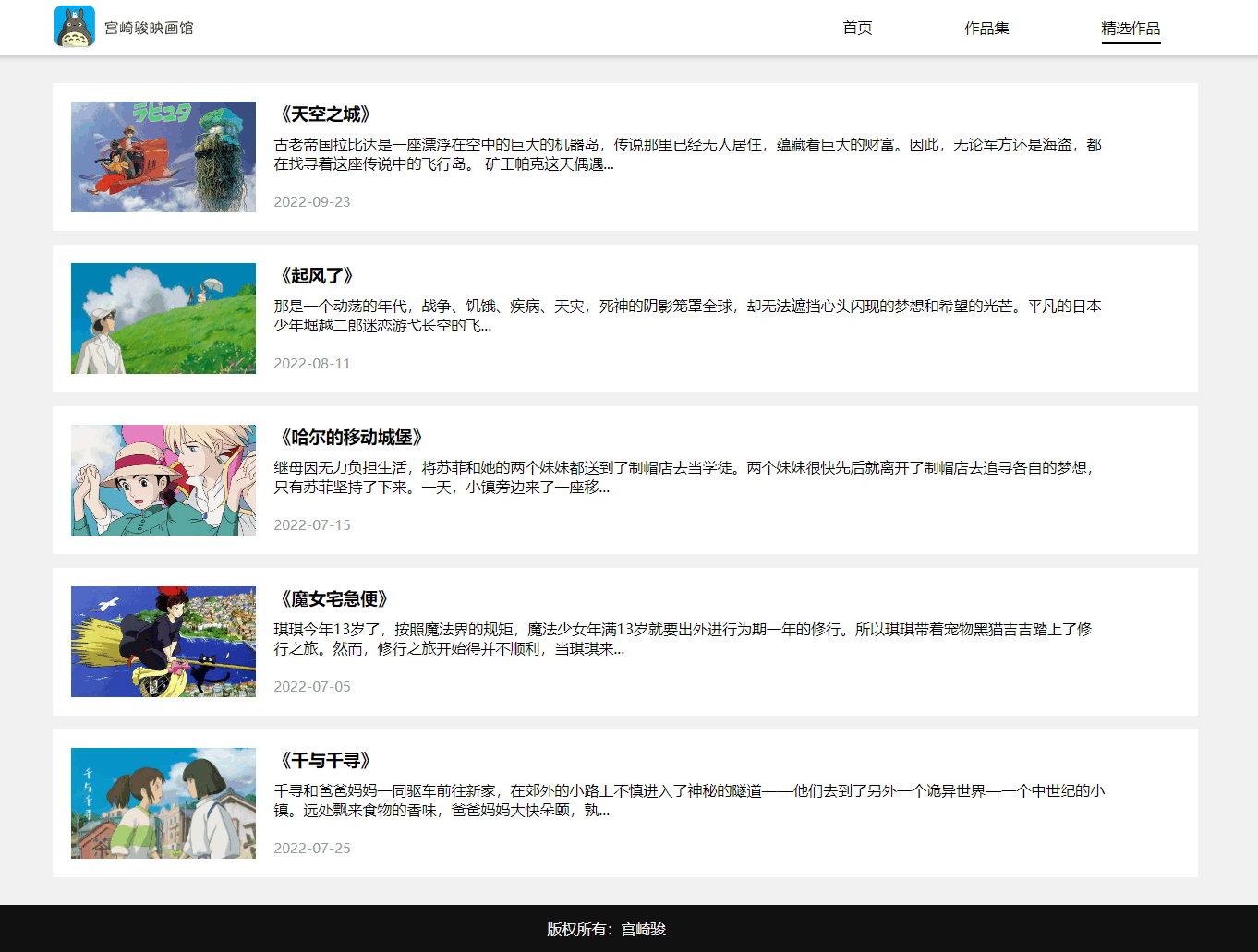This screenshot has height=952, width=1258.
Task: Click the Totoro logo icon
Action: (75, 27)
